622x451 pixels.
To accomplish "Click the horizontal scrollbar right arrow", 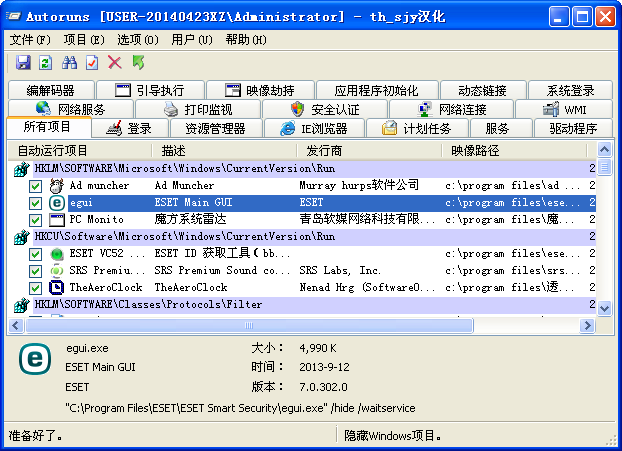I will coord(587,326).
